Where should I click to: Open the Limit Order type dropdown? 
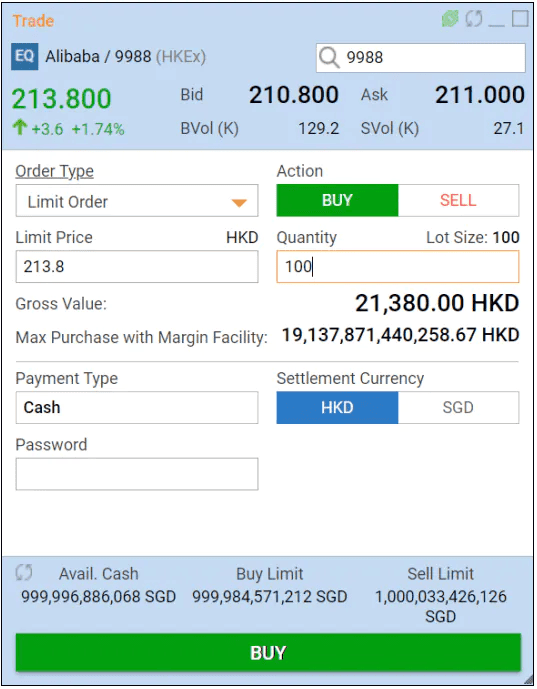137,201
